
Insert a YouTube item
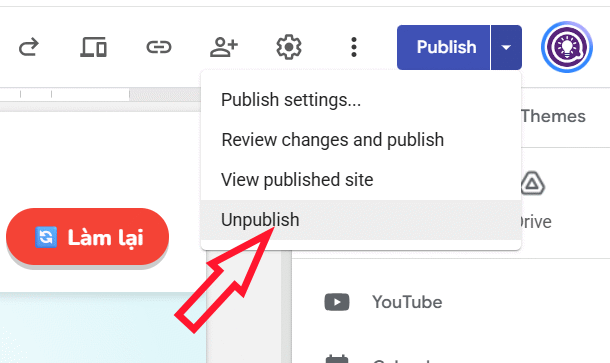(x=407, y=302)
